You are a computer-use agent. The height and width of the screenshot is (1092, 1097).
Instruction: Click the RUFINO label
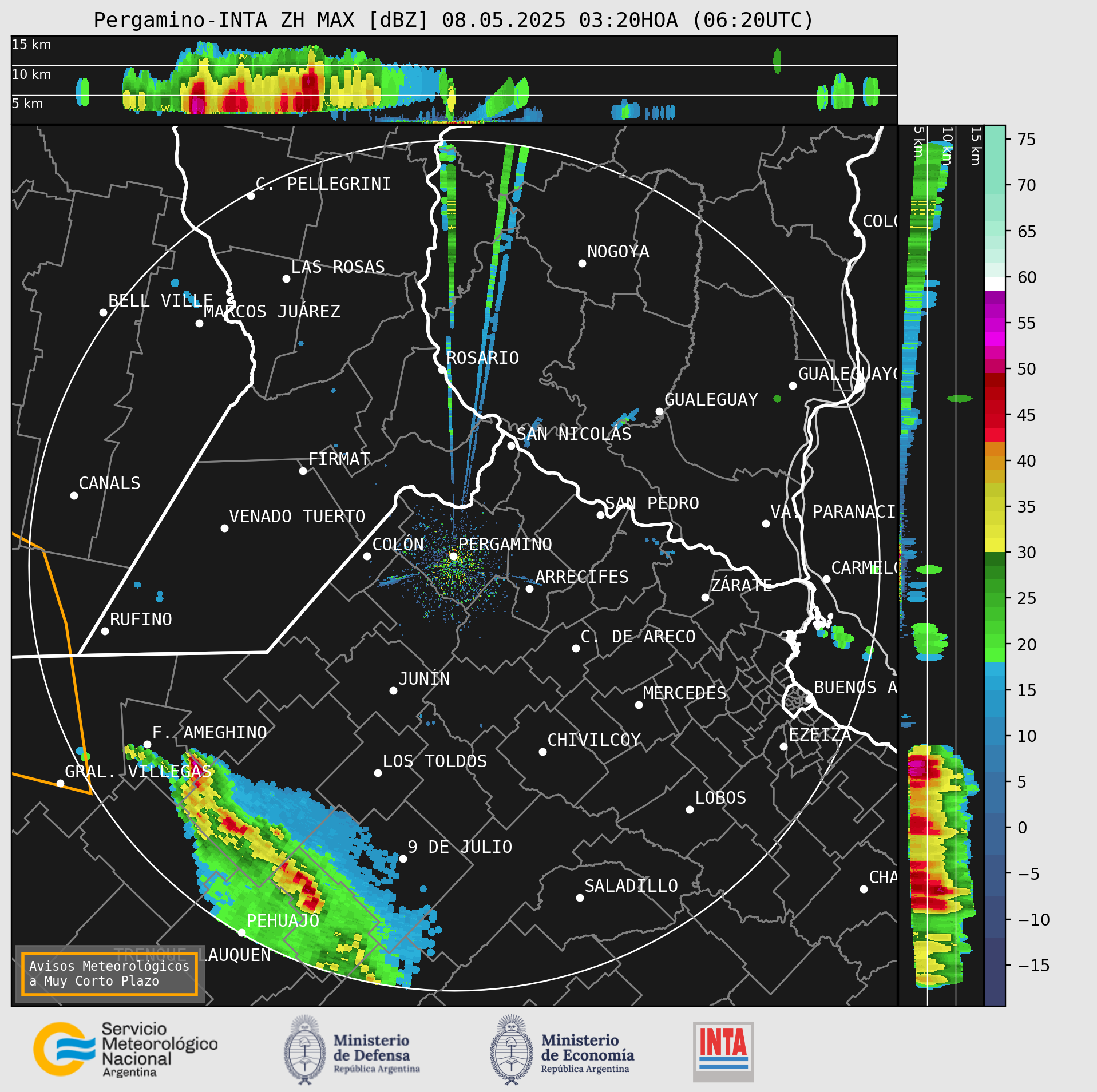141,619
